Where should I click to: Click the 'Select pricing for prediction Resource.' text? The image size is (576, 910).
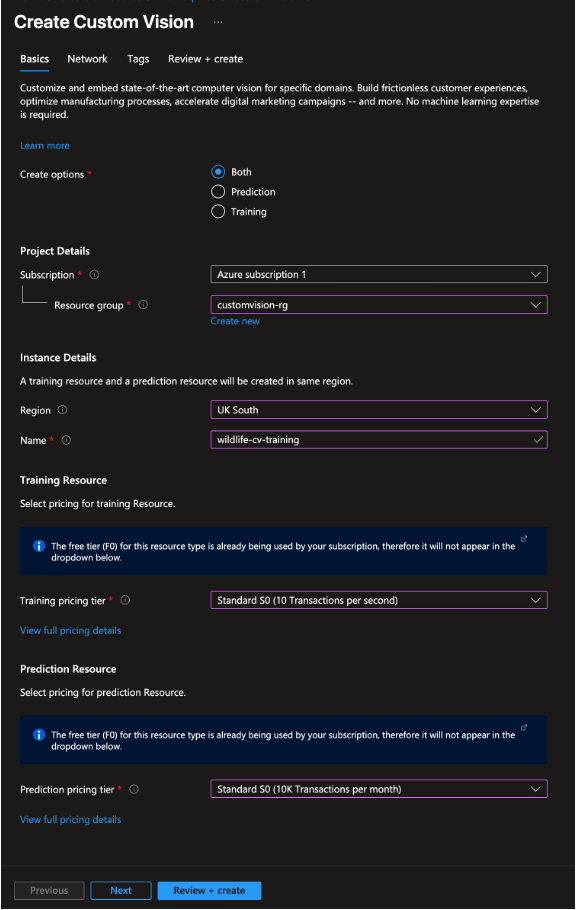pyautogui.click(x=103, y=692)
